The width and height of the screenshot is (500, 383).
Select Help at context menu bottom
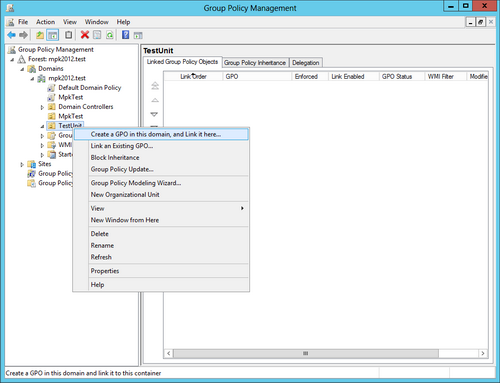(x=161, y=285)
